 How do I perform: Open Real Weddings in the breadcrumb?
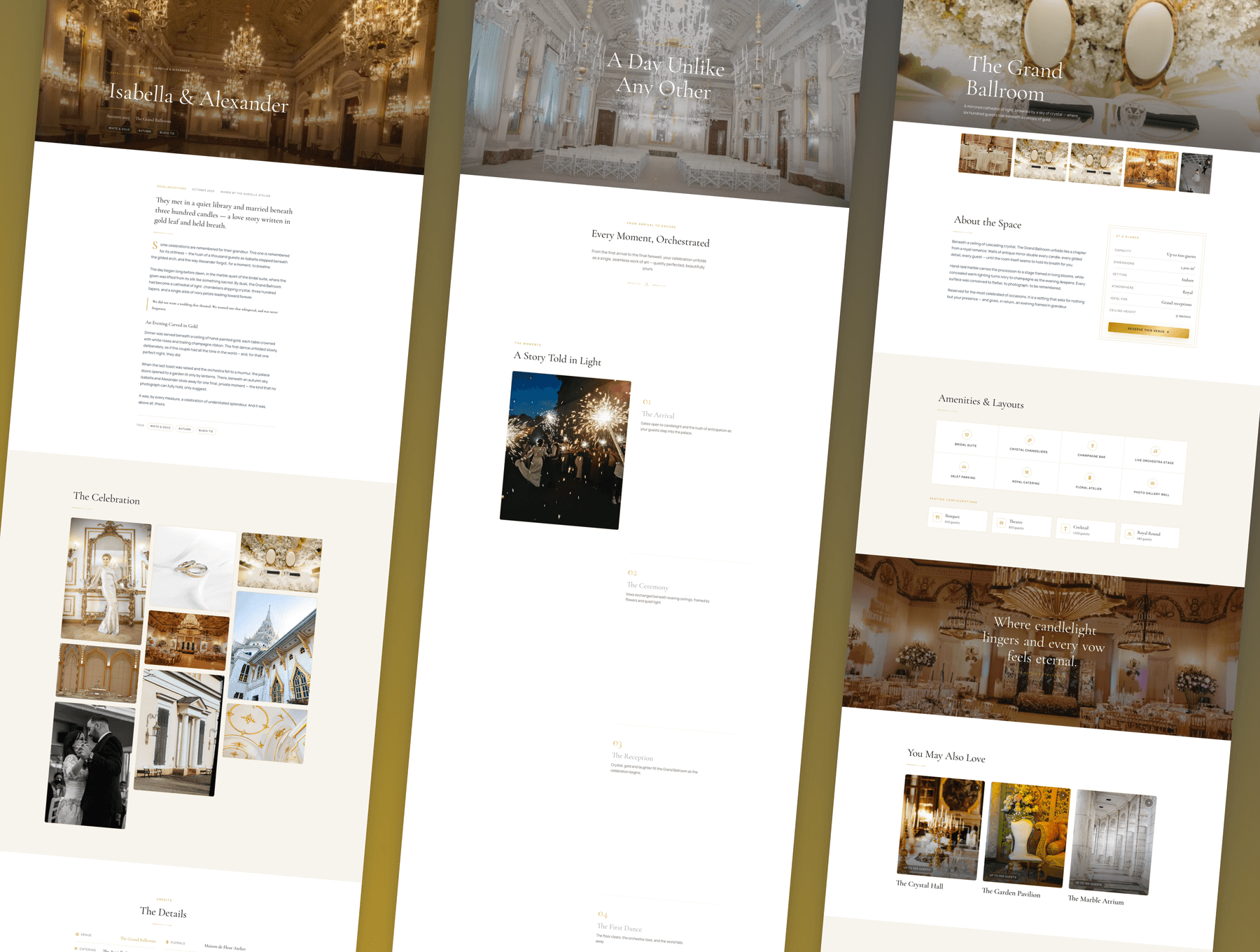136,67
